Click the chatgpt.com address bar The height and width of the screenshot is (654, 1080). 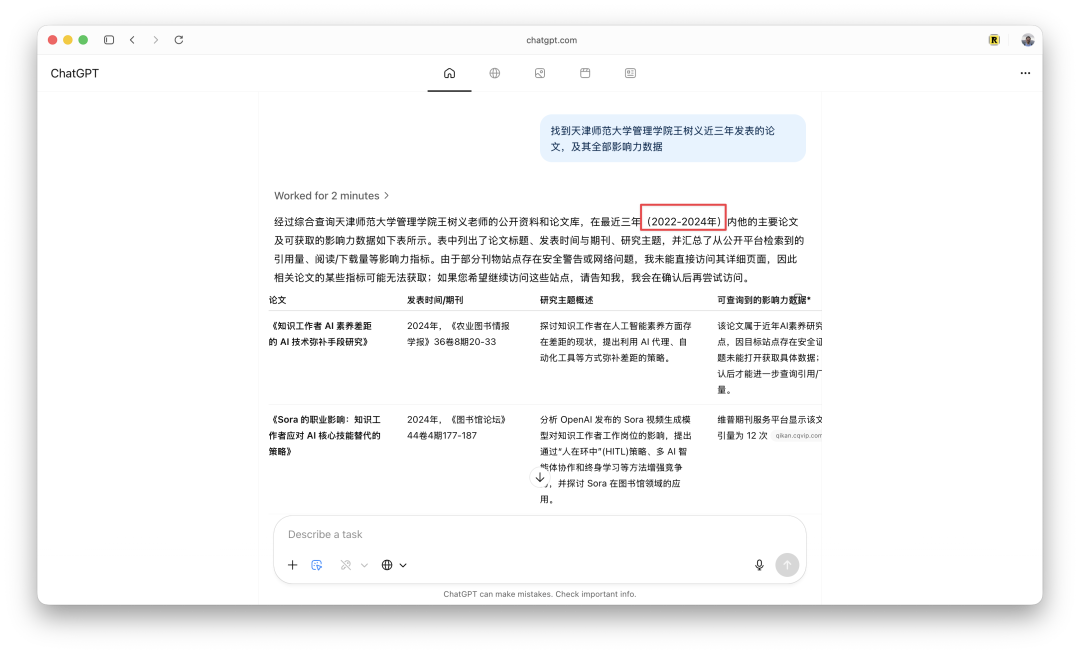pos(552,40)
